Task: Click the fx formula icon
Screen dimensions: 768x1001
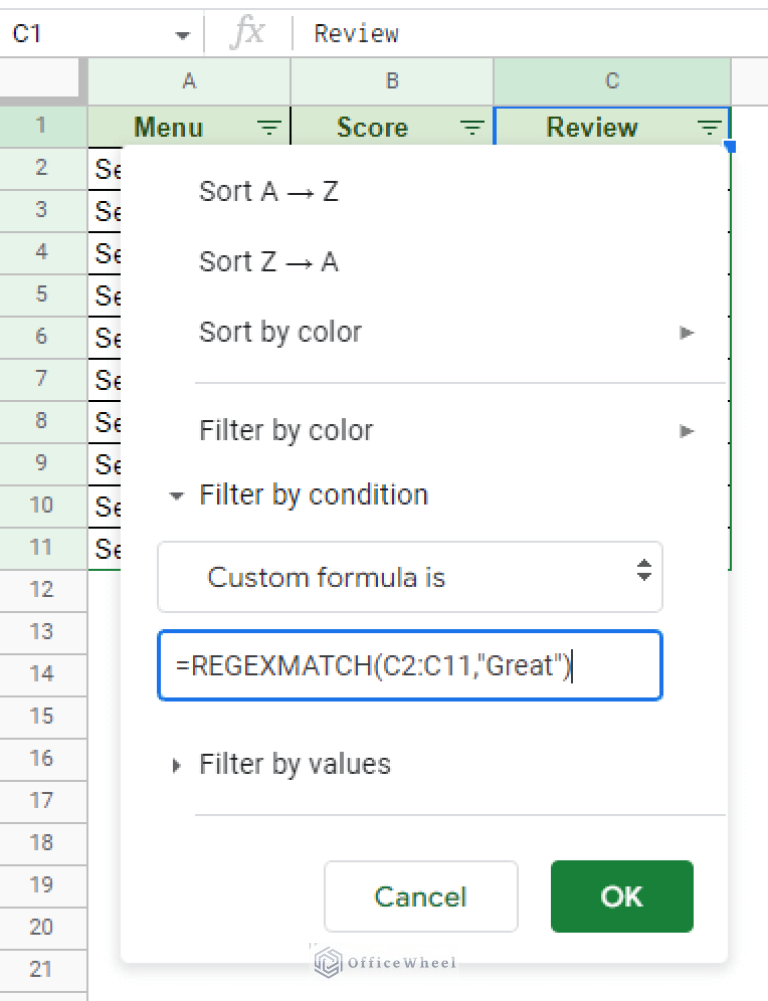Action: point(247,33)
